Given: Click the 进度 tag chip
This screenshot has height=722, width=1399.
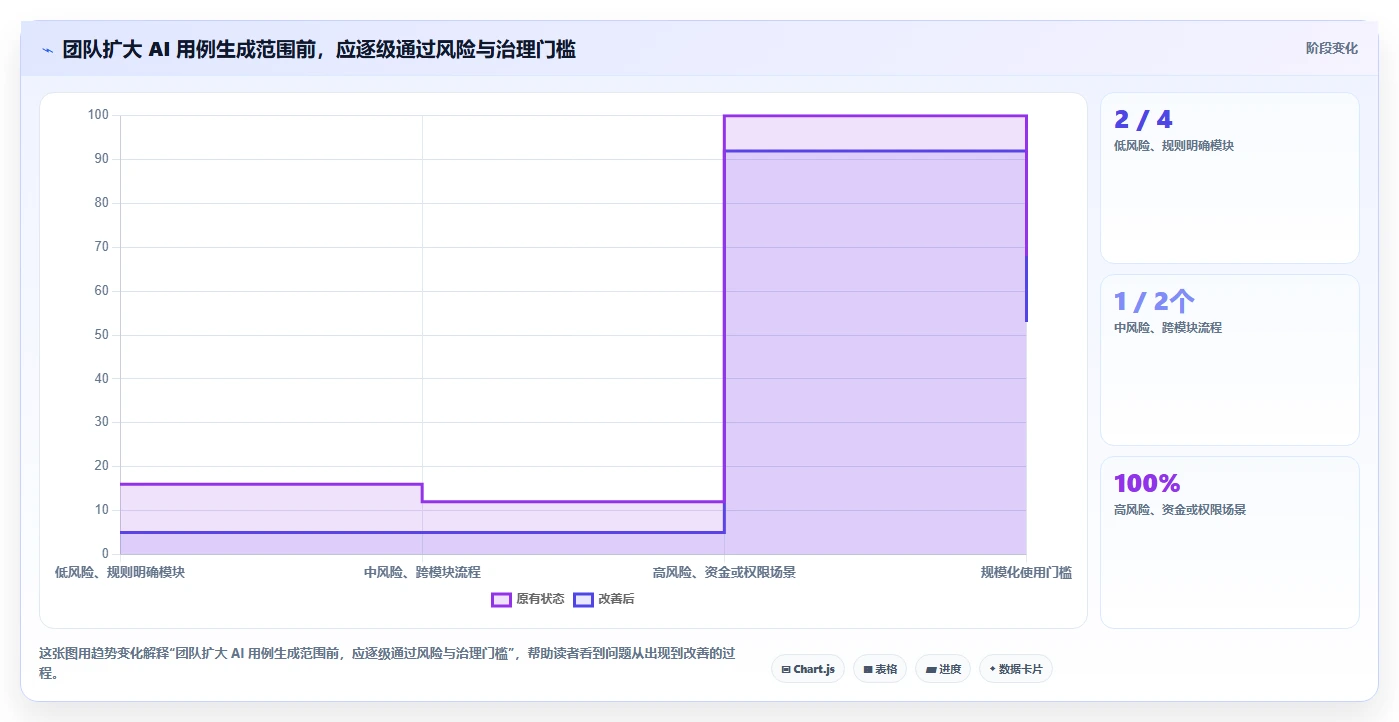Looking at the screenshot, I should (943, 669).
